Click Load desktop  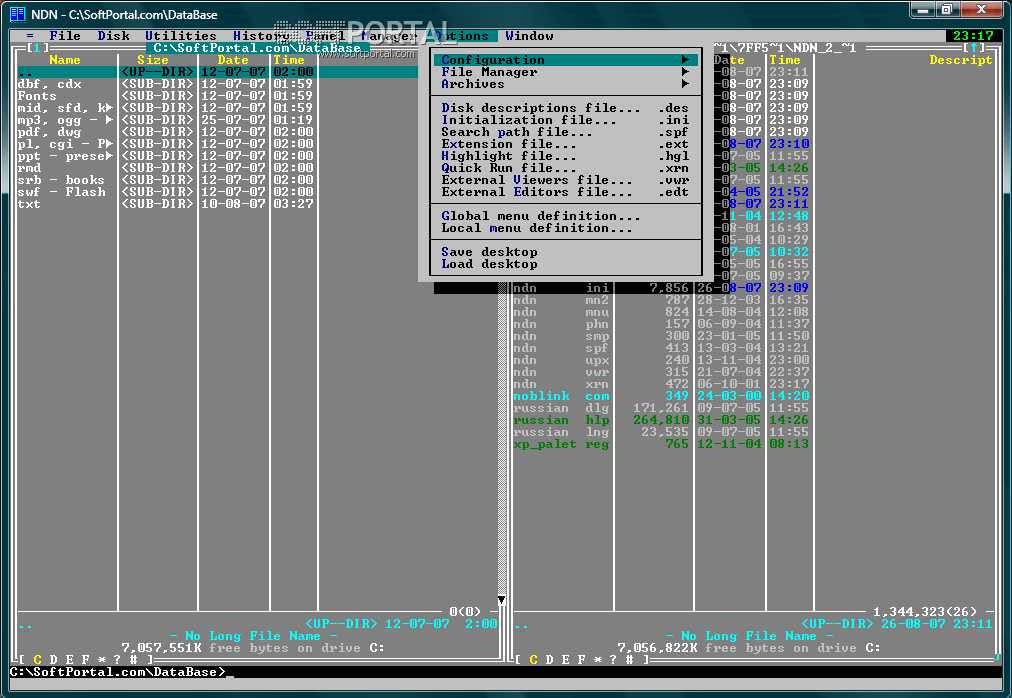pyautogui.click(x=565, y=264)
